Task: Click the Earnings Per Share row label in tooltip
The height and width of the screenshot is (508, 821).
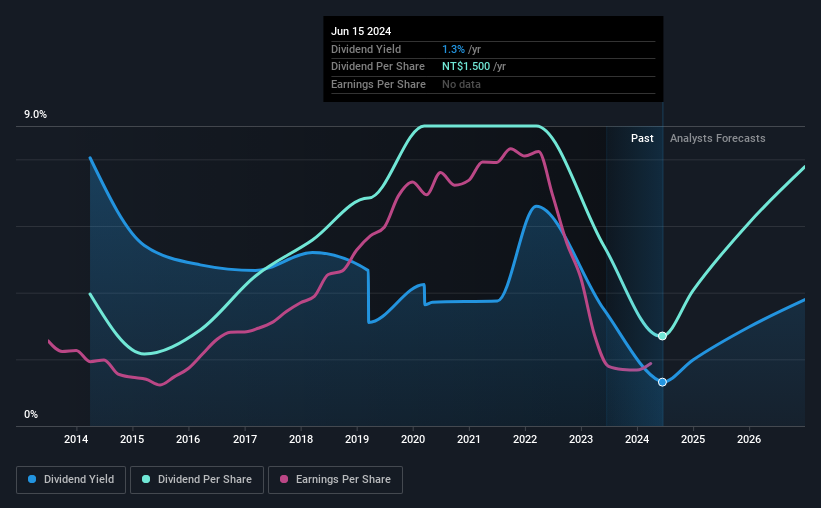Action: pos(378,84)
